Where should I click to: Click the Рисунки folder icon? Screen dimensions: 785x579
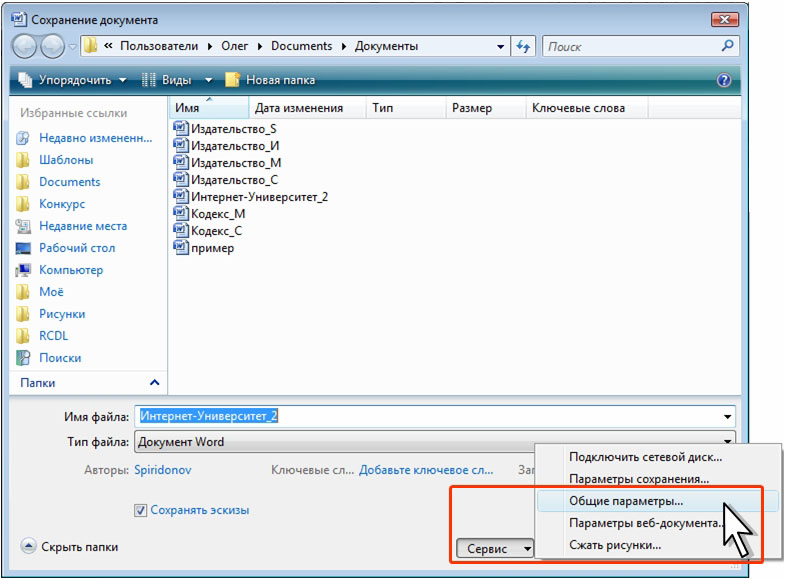(23, 314)
